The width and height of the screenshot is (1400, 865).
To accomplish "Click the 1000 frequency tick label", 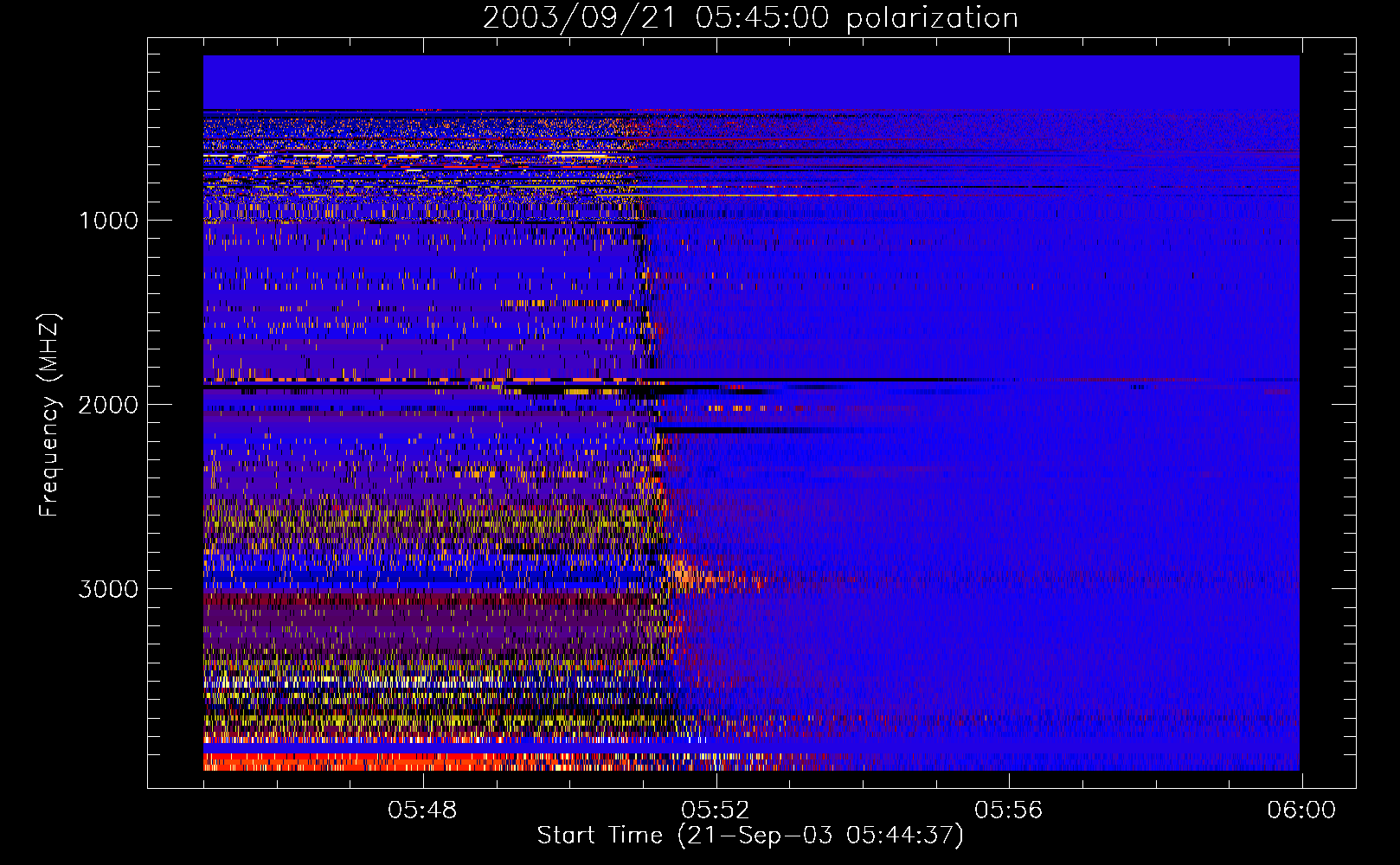I will [108, 221].
